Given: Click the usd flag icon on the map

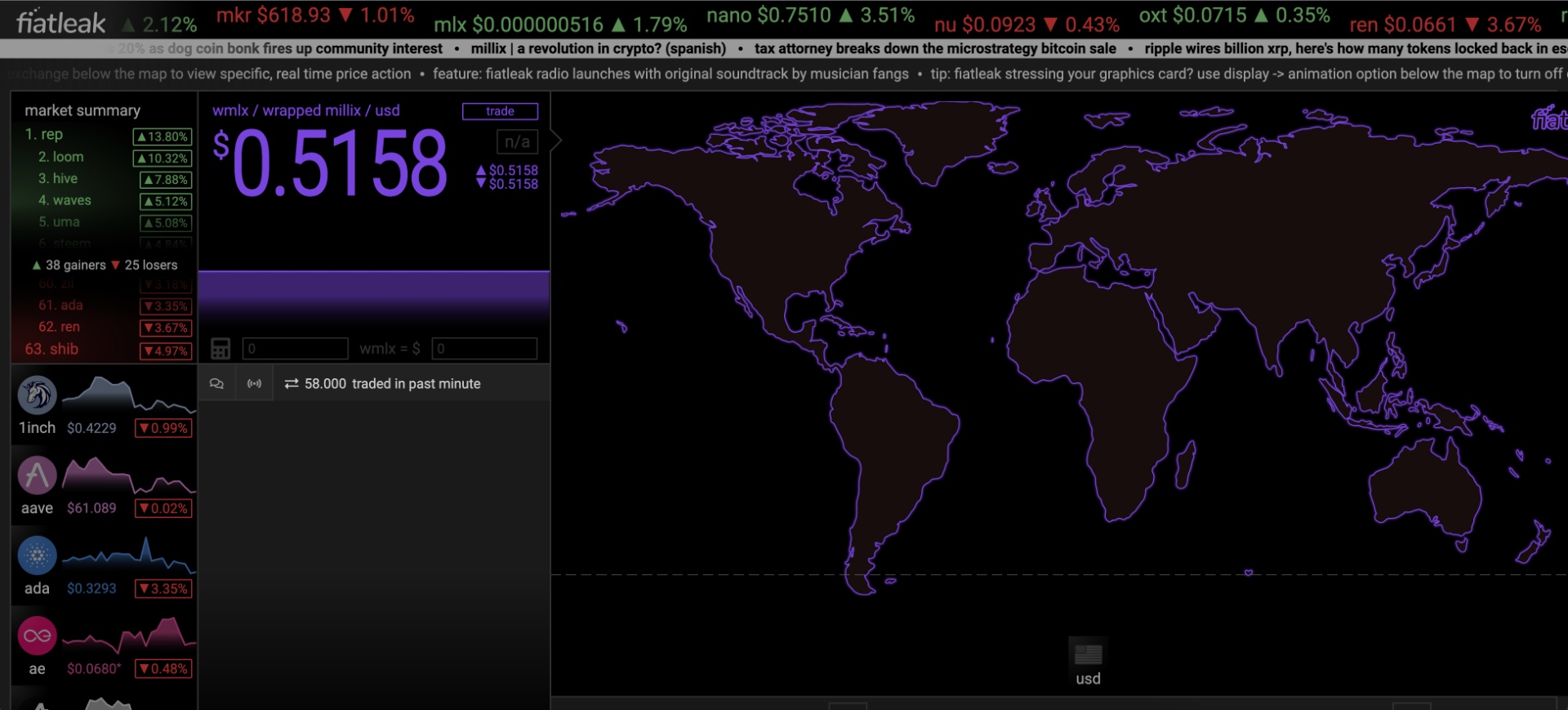Looking at the screenshot, I should 1088,654.
